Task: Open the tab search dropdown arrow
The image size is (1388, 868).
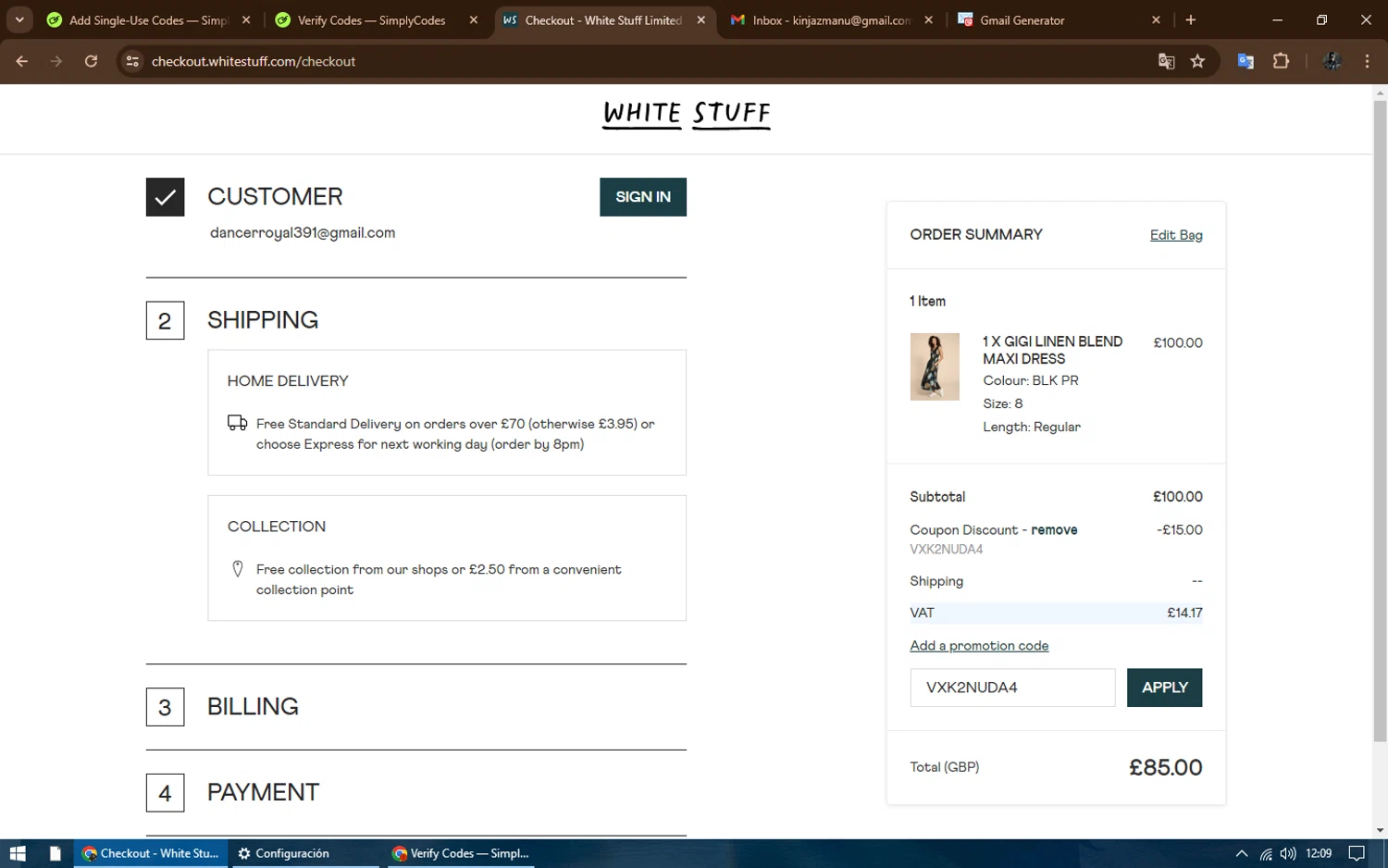Action: [x=19, y=19]
